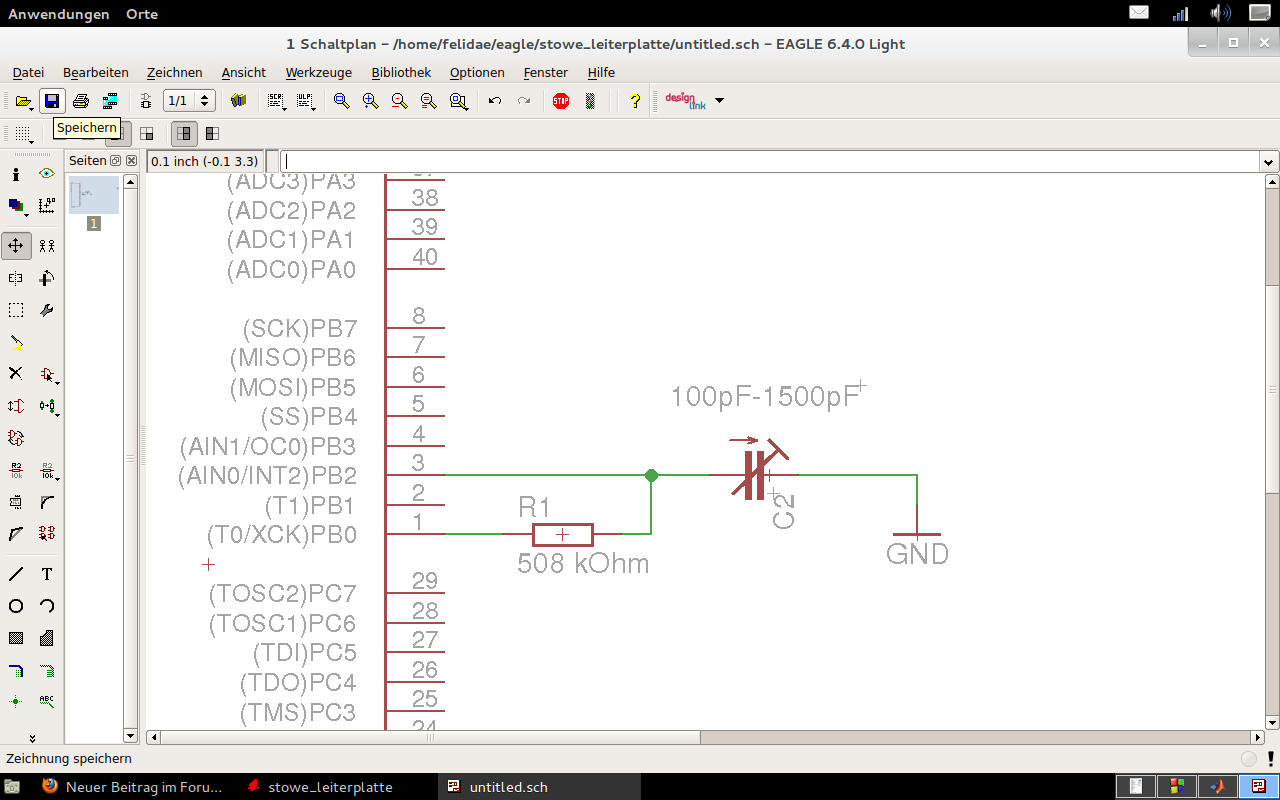
Task: Select the Rectangle tool
Action: tap(16, 638)
